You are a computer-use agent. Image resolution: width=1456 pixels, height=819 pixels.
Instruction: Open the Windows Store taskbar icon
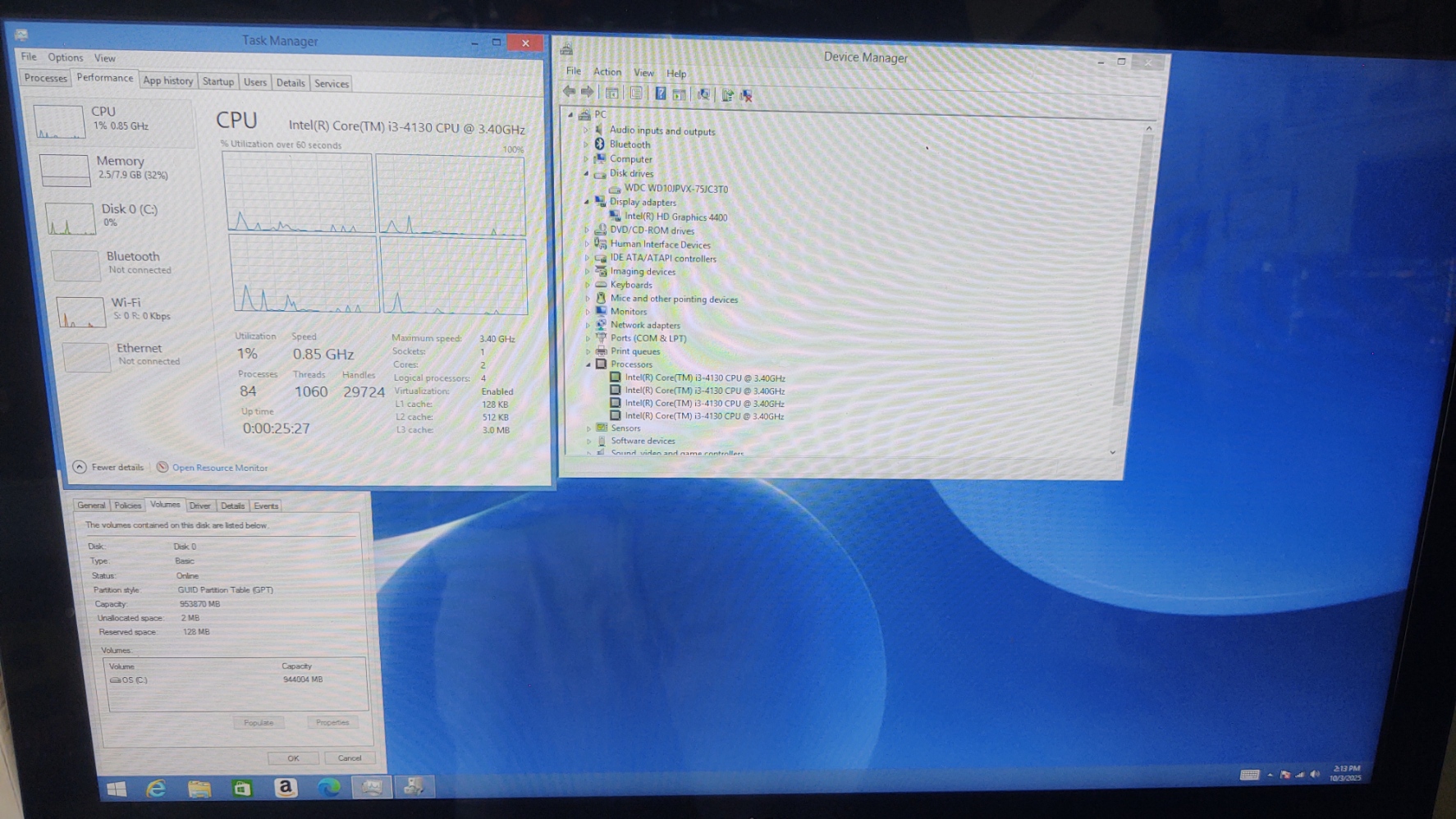click(241, 789)
